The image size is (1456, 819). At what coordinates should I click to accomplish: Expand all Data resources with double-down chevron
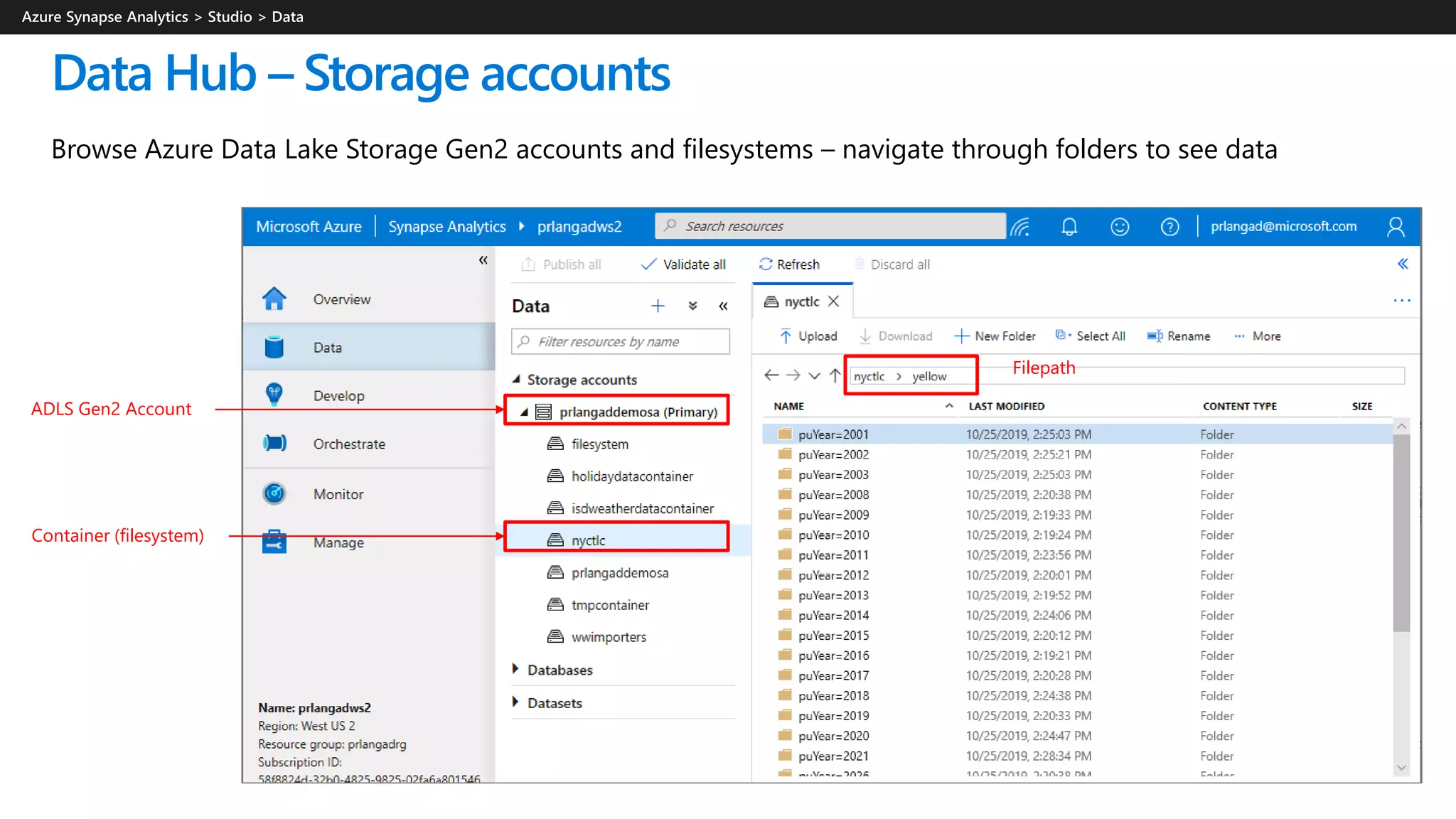[692, 306]
